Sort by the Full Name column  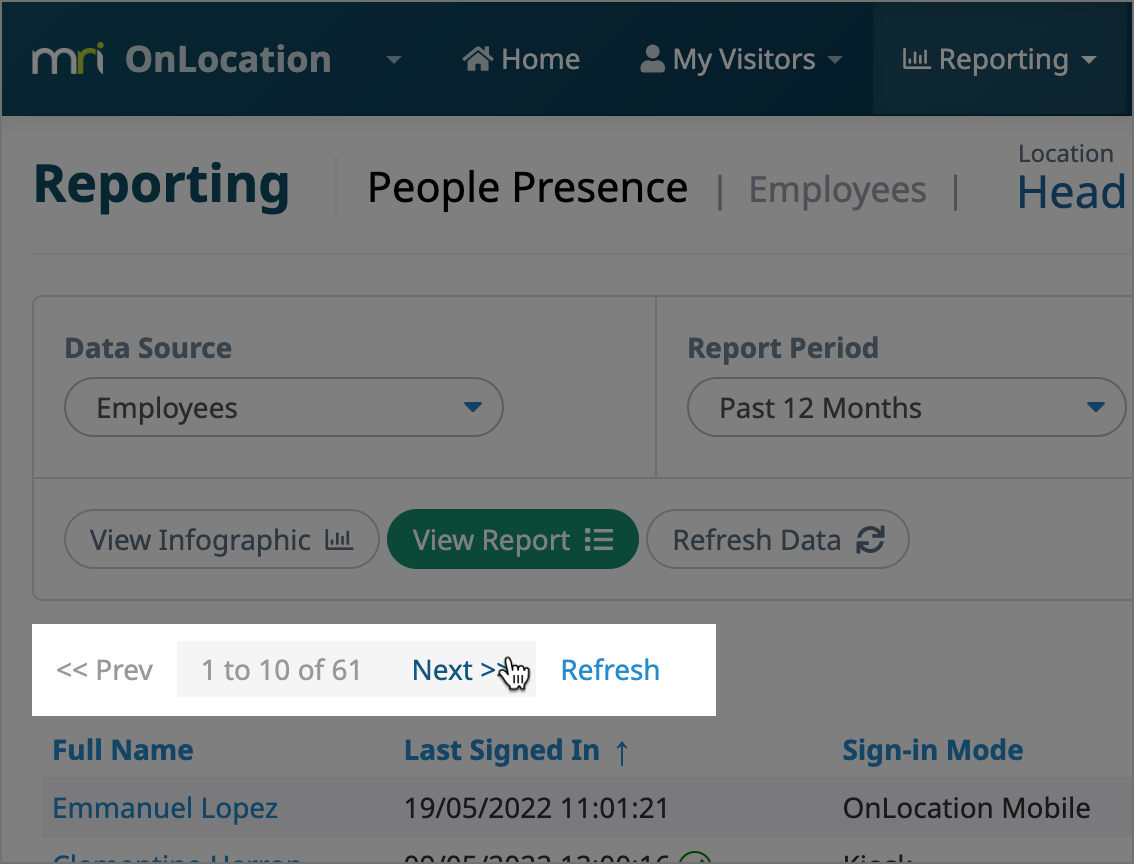(x=123, y=750)
